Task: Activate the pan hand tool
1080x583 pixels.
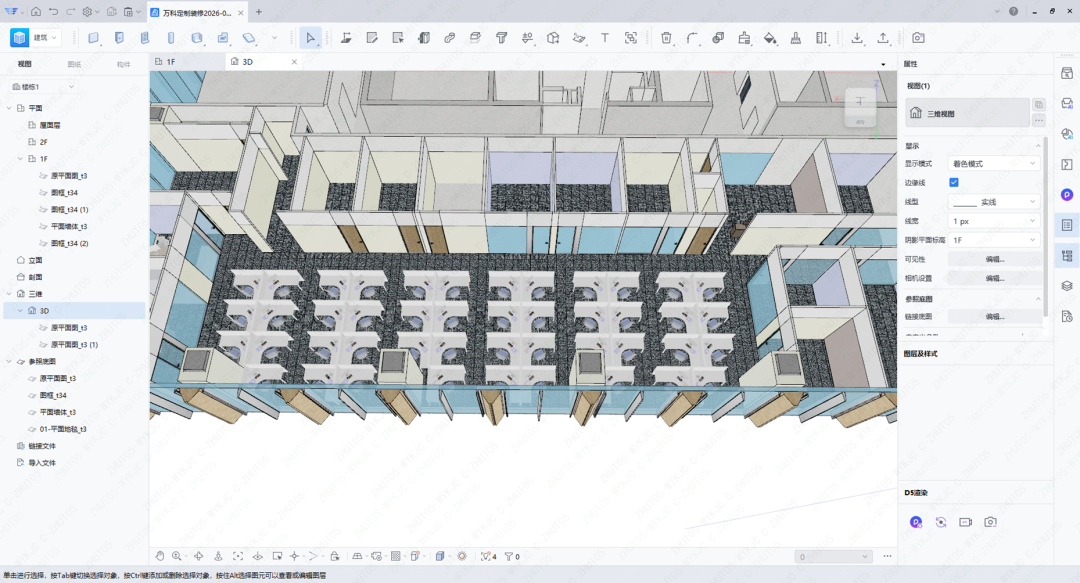Action: pos(159,556)
